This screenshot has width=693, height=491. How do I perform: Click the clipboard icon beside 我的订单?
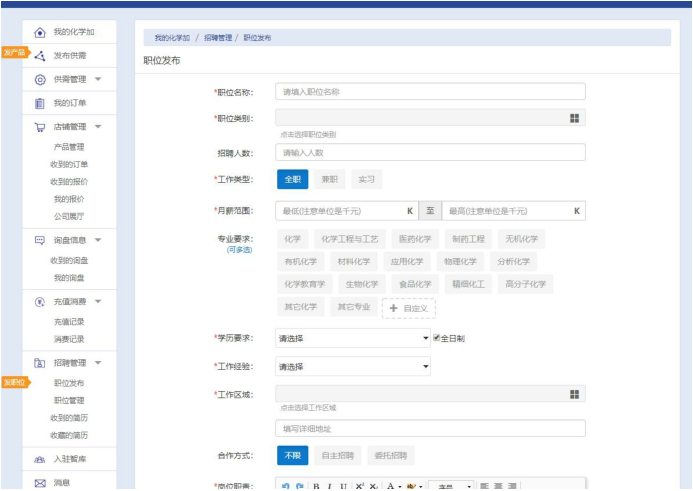click(40, 103)
